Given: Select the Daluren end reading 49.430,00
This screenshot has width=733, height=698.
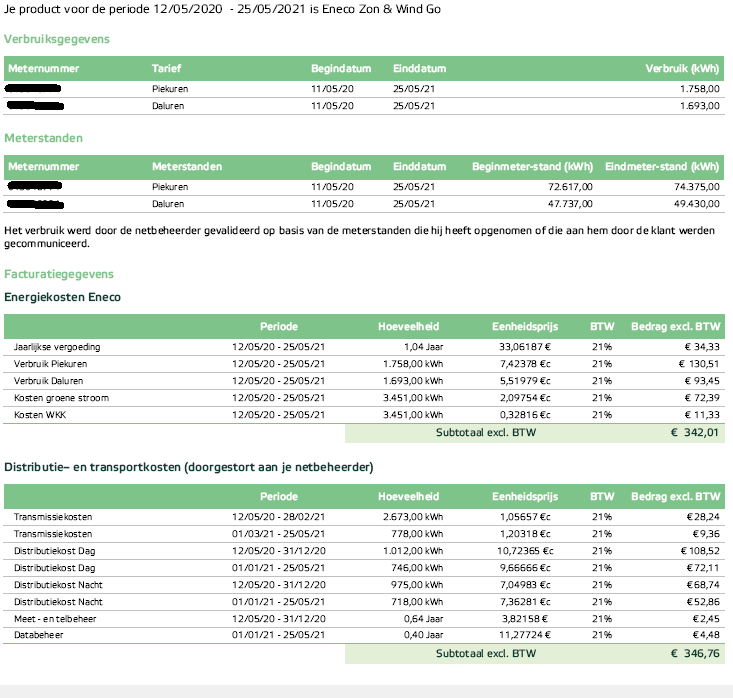Looking at the screenshot, I should point(696,203).
